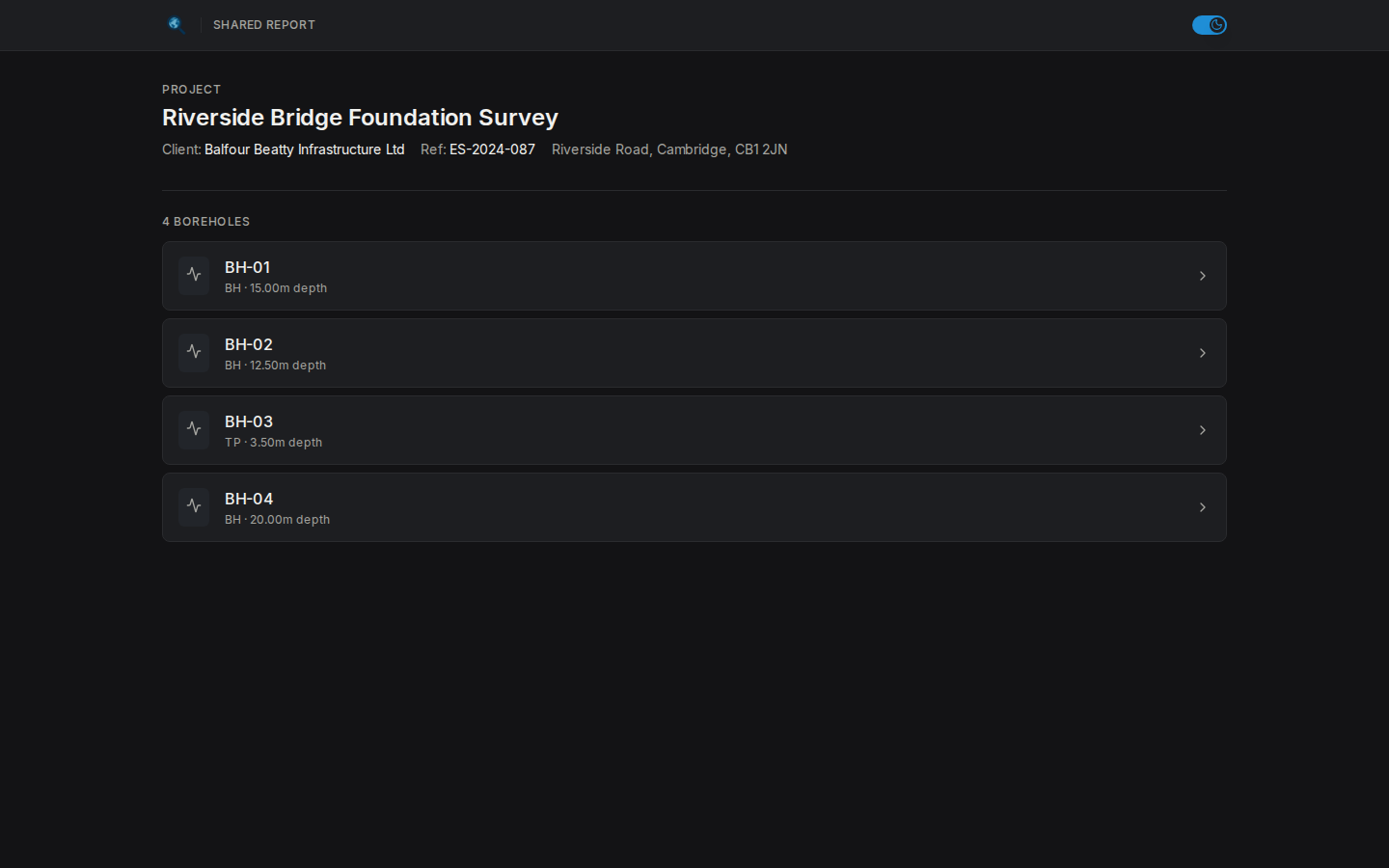Click the BH-04 activity icon
The width and height of the screenshot is (1389, 868).
pos(194,507)
